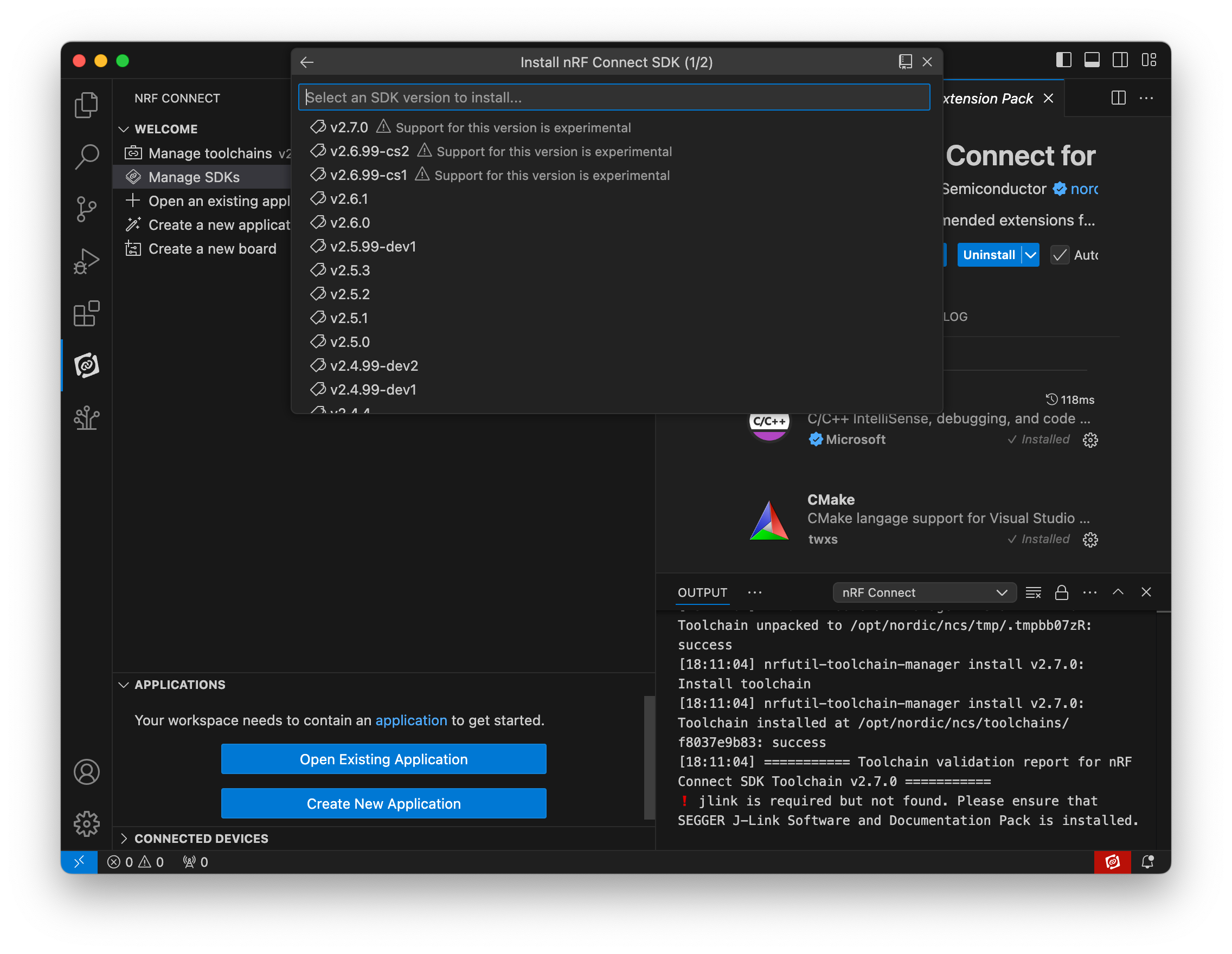The width and height of the screenshot is (1232, 954).
Task: Click the docs book icon in SDK dialog title
Action: pos(906,62)
